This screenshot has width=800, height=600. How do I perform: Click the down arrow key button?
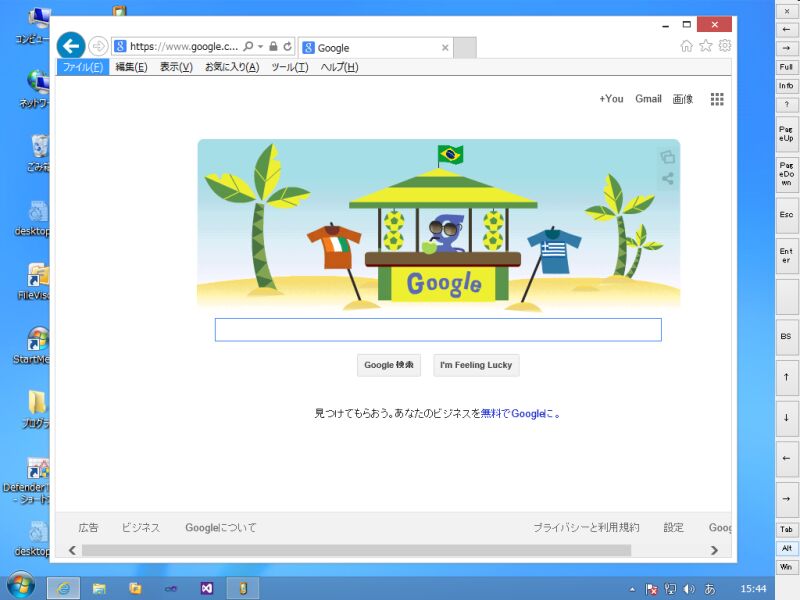tap(786, 418)
